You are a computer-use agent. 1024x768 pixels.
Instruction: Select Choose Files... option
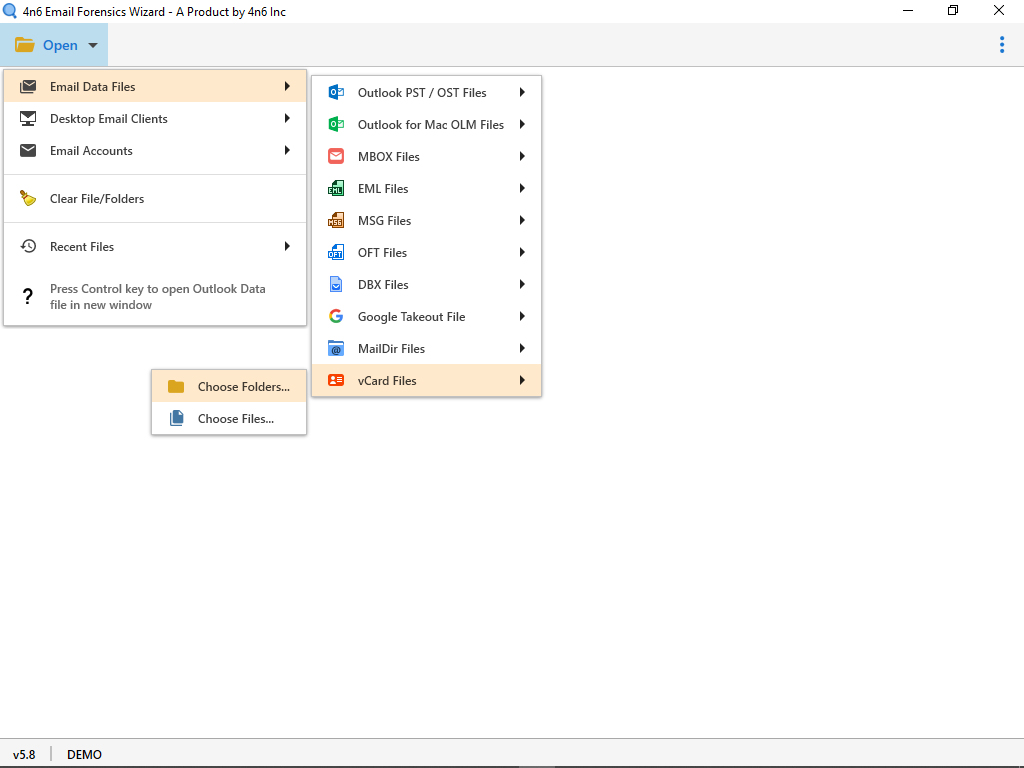[x=229, y=419]
